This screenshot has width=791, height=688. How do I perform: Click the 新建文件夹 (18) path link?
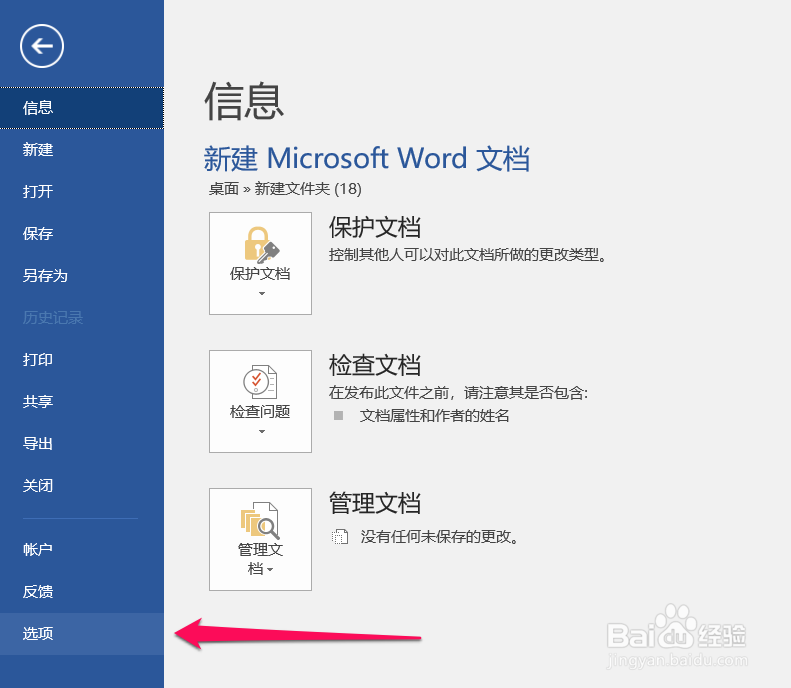(308, 189)
